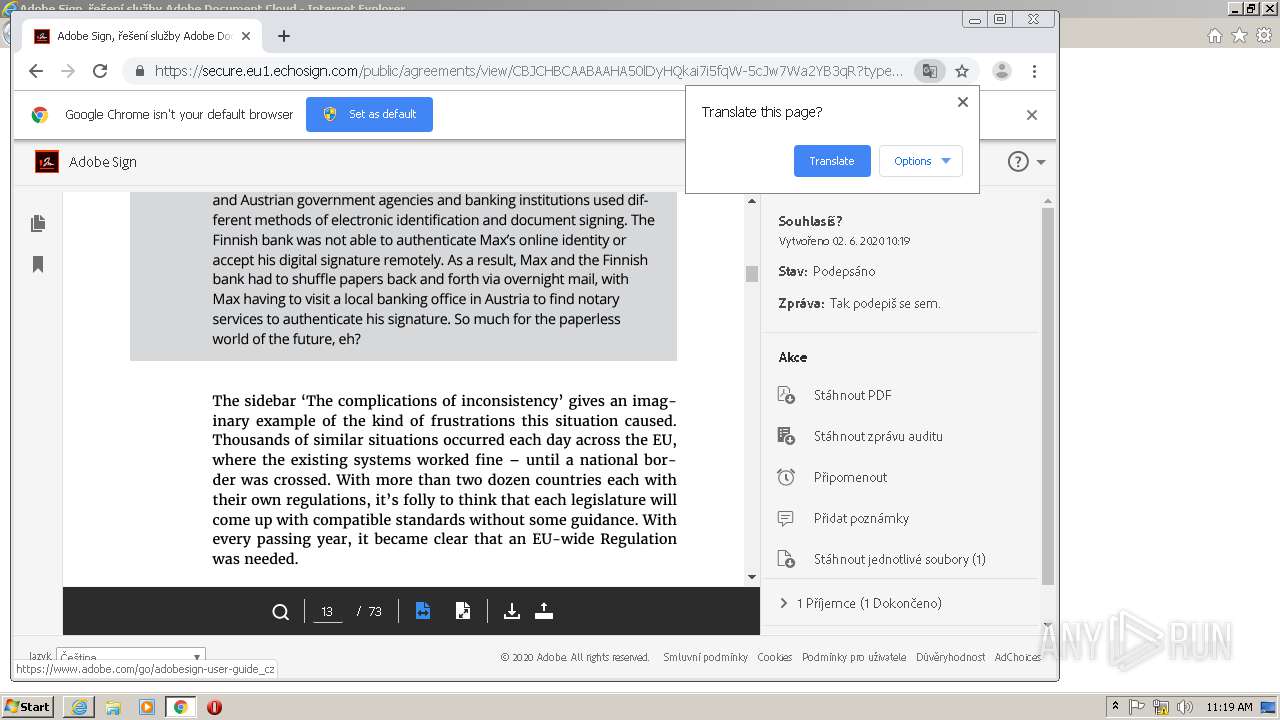This screenshot has width=1280, height=720.
Task: Open the AdChoices footer link
Action: point(1017,657)
